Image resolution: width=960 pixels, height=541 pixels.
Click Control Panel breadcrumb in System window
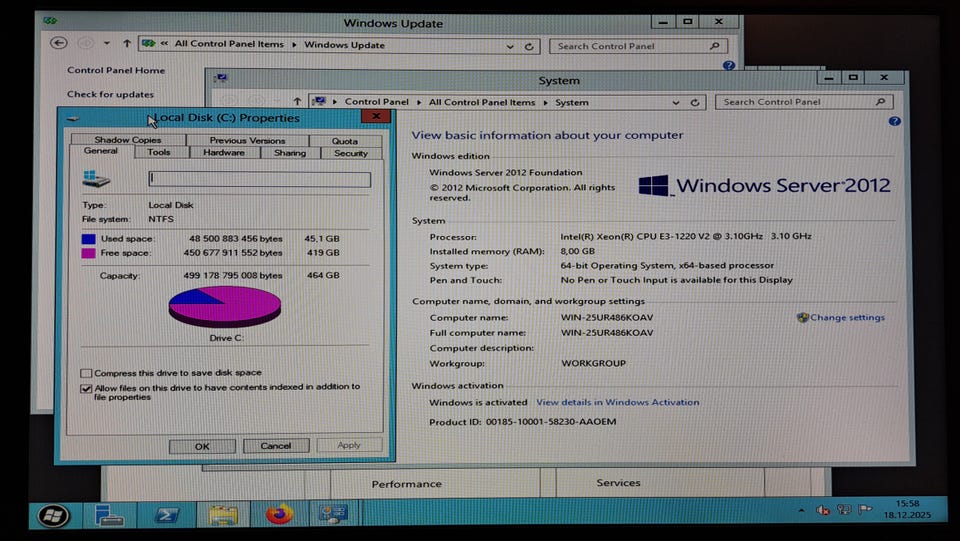tap(377, 102)
